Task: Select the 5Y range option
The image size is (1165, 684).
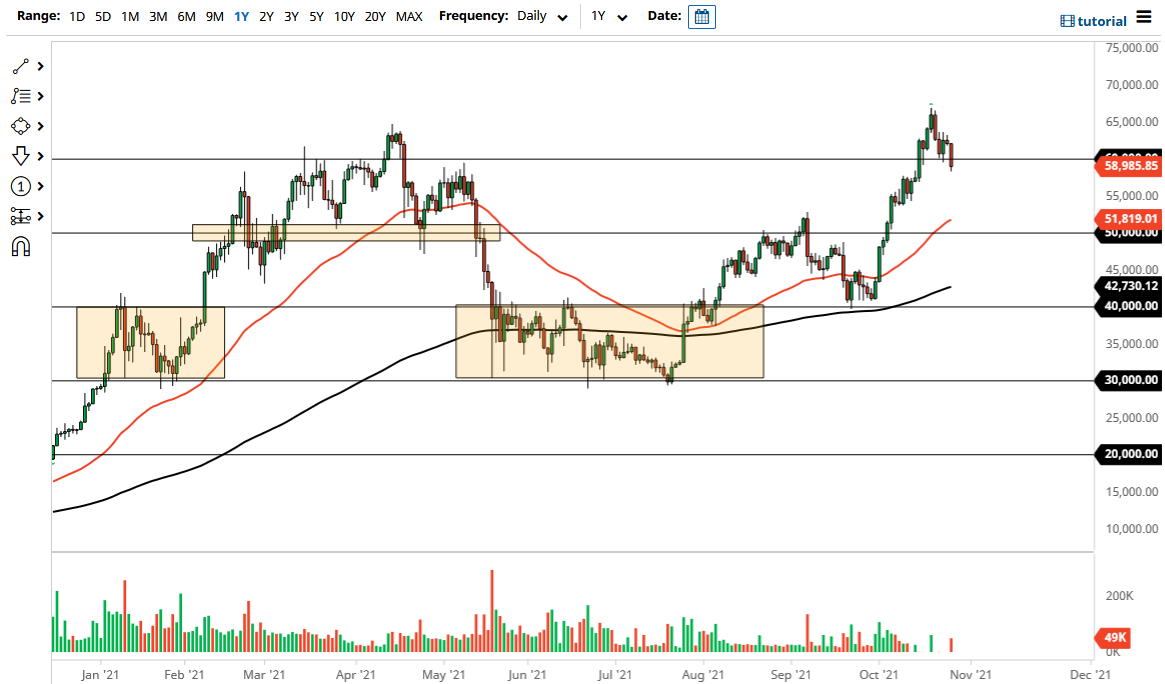Action: [315, 16]
